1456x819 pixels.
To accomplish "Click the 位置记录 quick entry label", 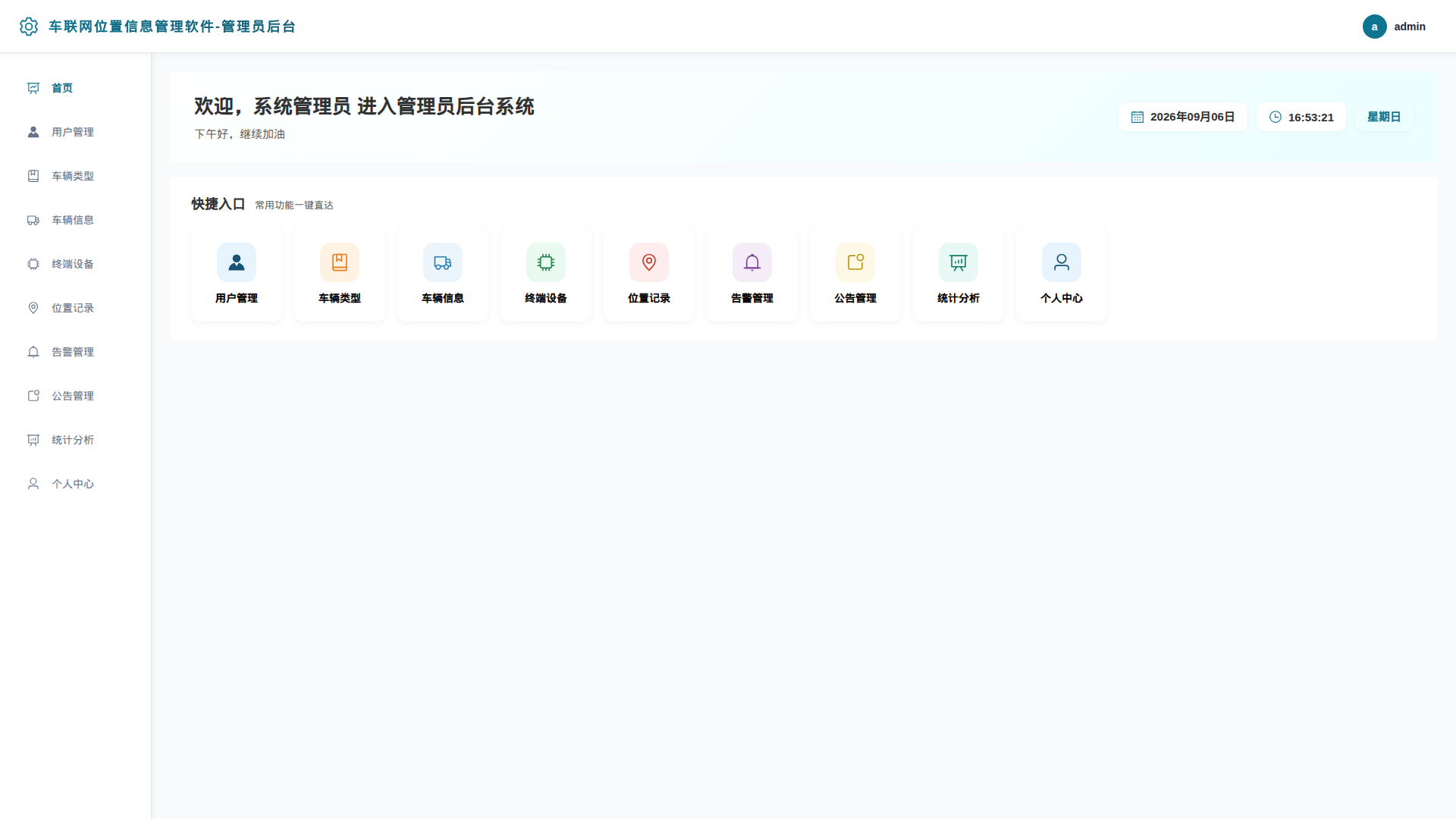I will pyautogui.click(x=649, y=298).
